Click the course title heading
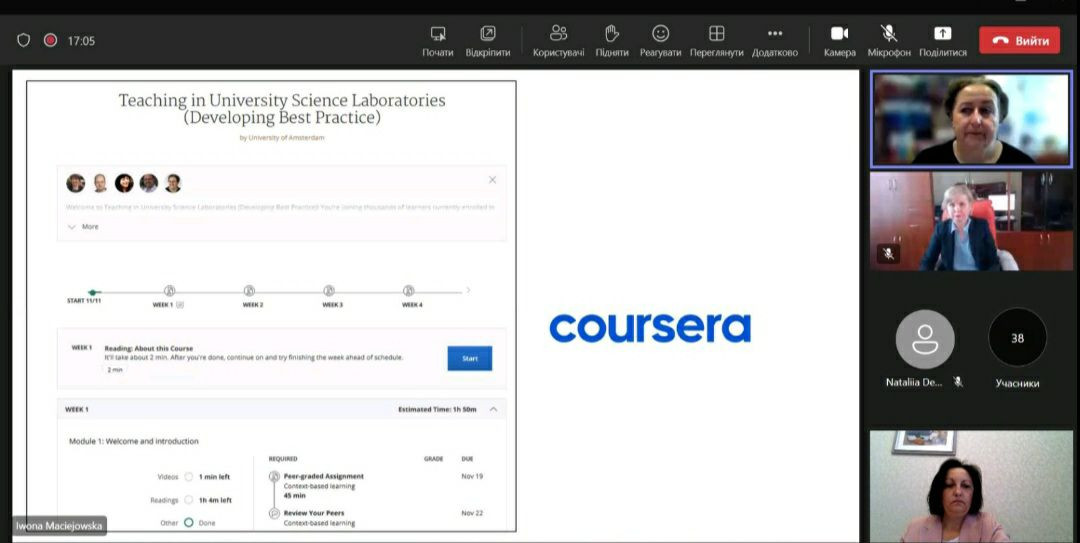The height and width of the screenshot is (543, 1080). tap(282, 109)
